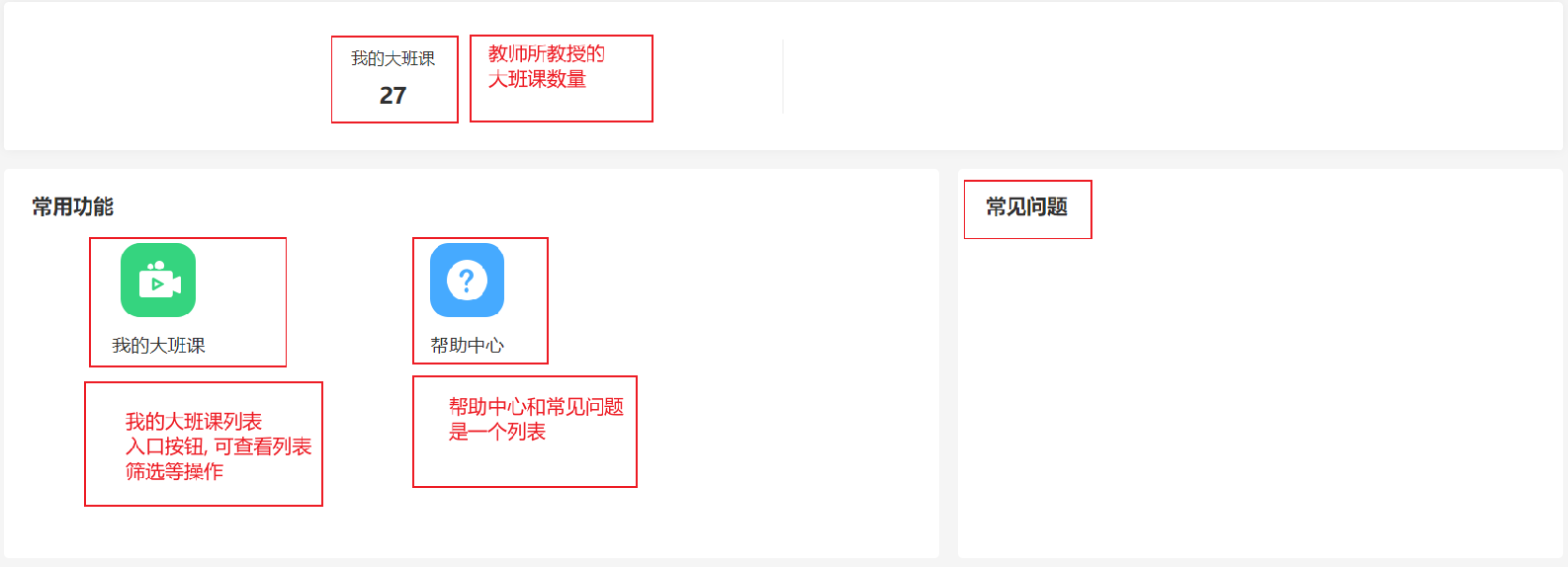This screenshot has height=567, width=1568.
Task: Click the white question mark inside blue icon
Action: (468, 281)
